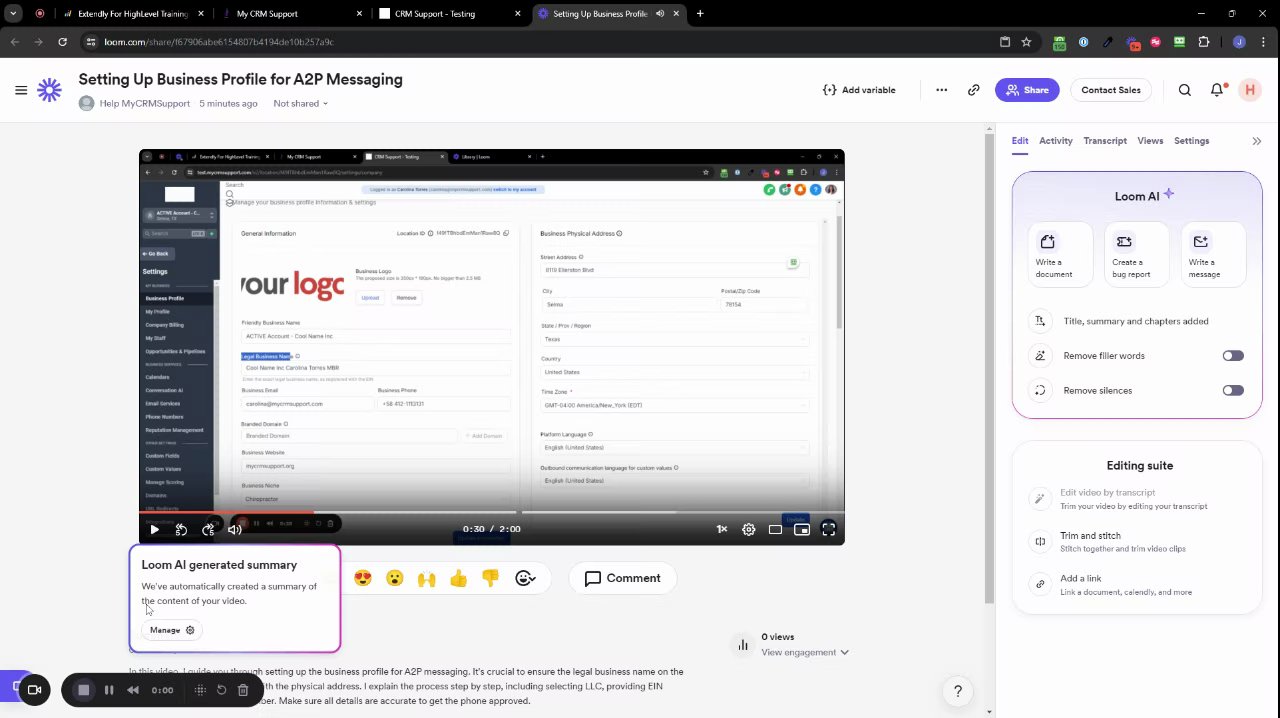
Task: React with thumbs down emoji
Action: tap(490, 578)
